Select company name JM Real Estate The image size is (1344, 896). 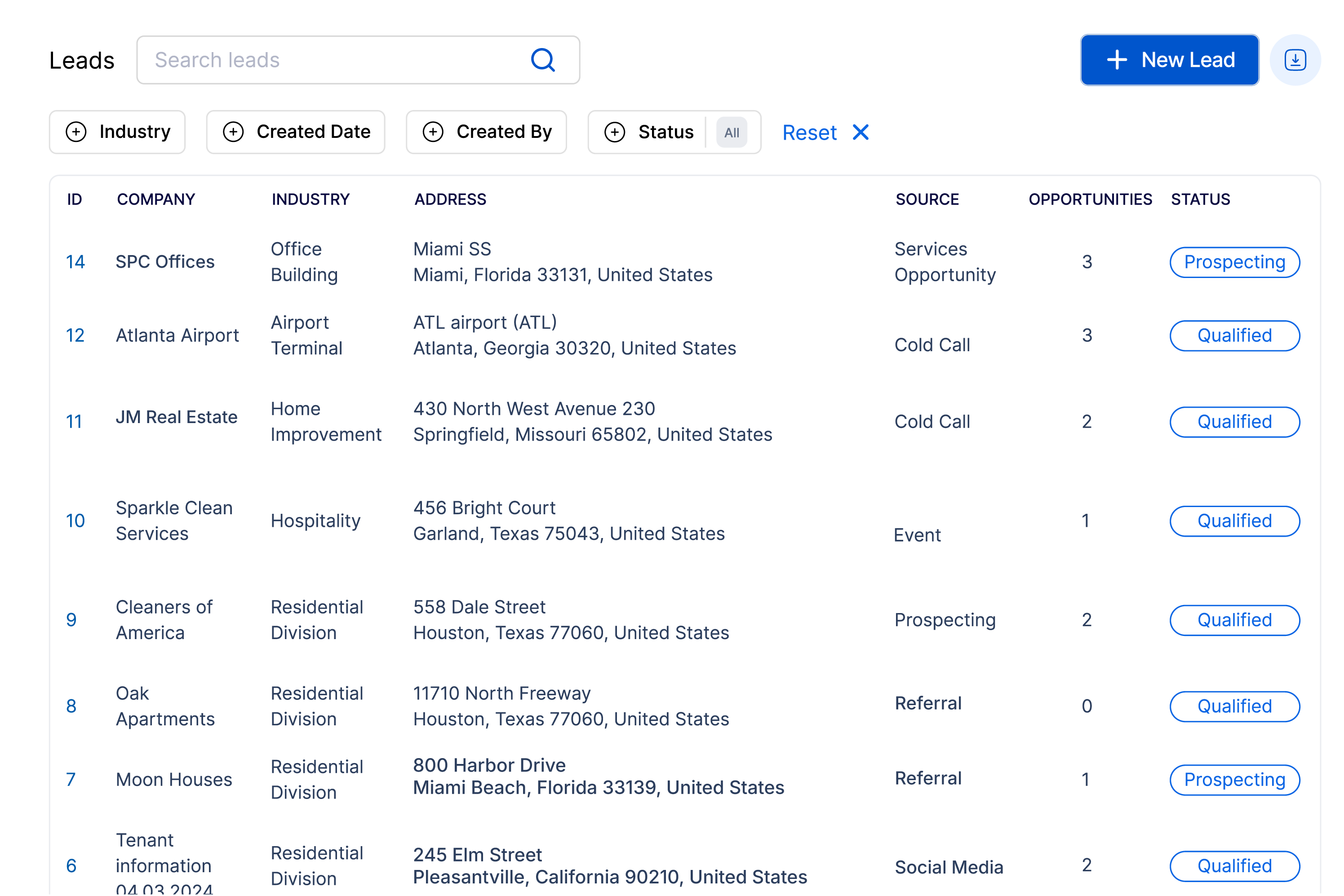click(x=177, y=417)
